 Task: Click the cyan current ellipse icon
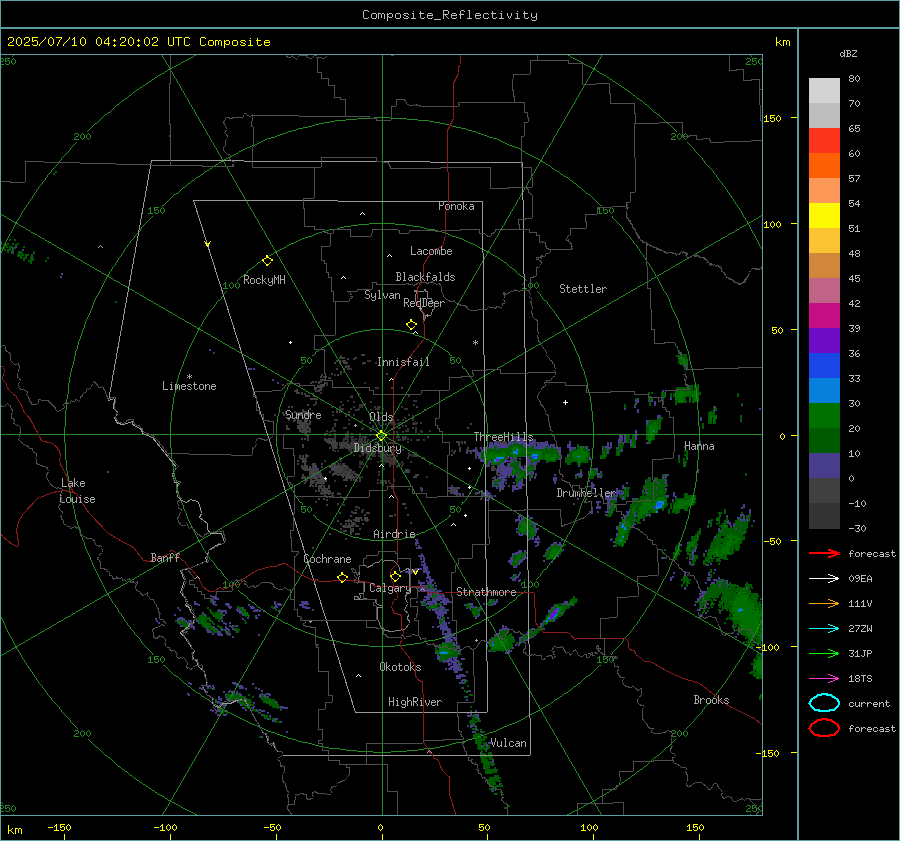pyautogui.click(x=824, y=703)
